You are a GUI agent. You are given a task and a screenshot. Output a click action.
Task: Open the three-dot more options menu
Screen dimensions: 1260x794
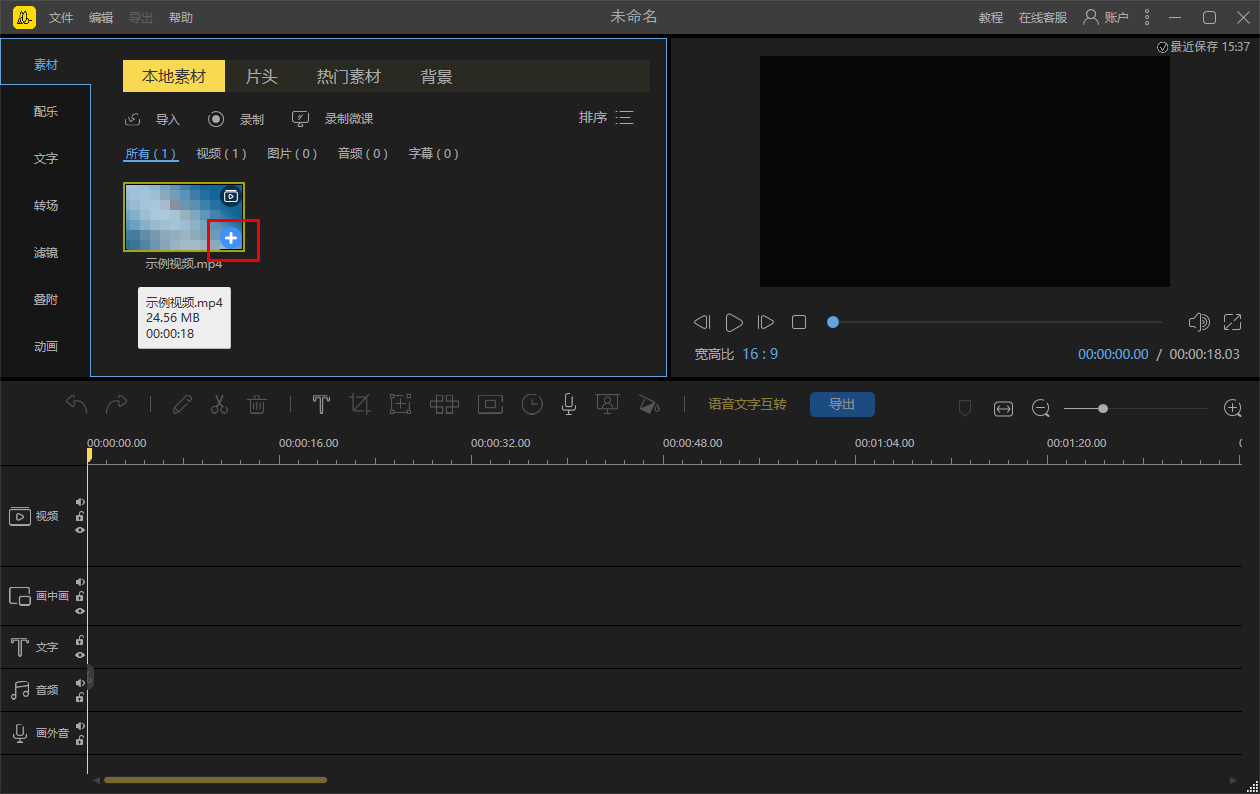coord(1147,18)
